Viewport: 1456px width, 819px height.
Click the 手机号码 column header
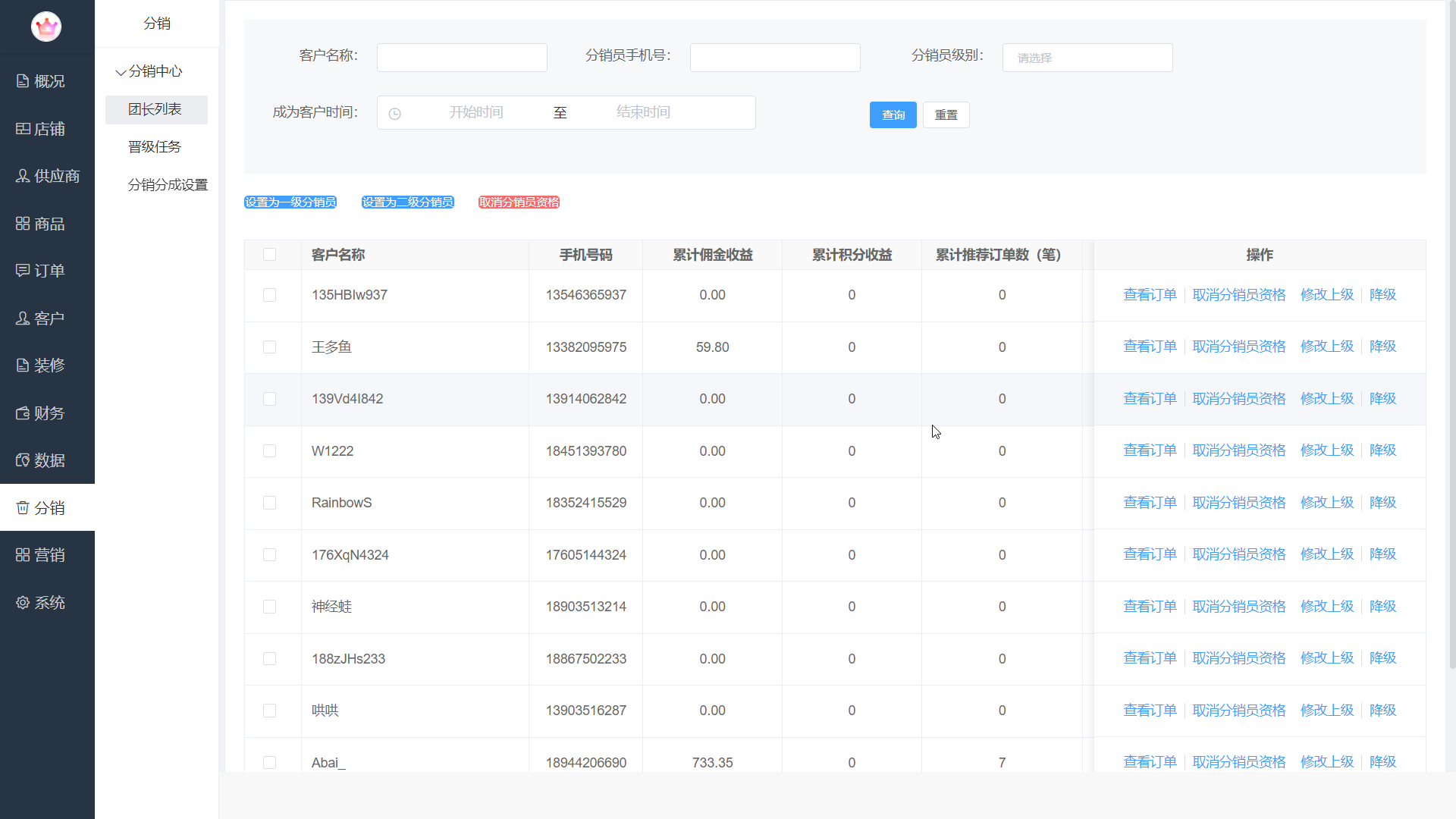(x=586, y=255)
